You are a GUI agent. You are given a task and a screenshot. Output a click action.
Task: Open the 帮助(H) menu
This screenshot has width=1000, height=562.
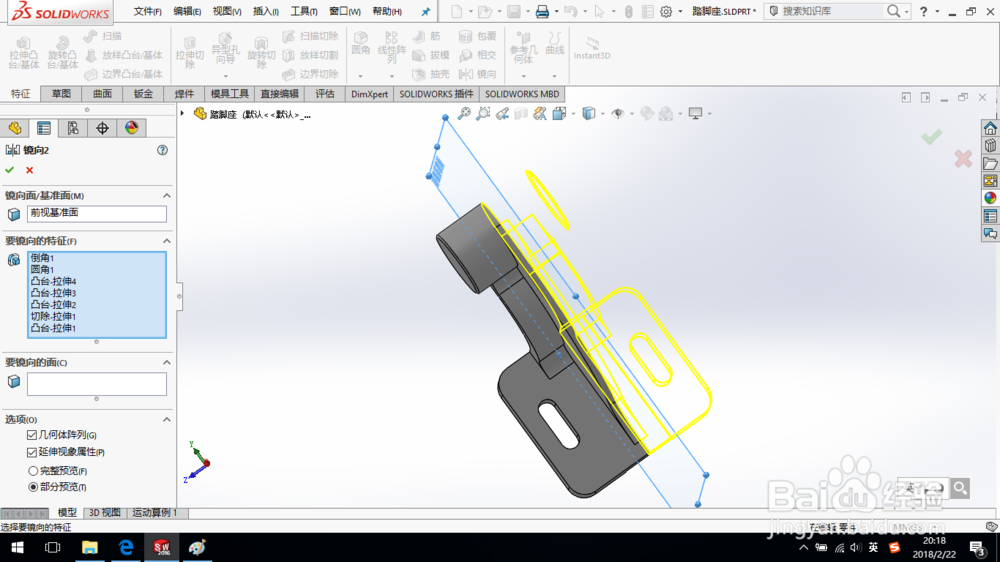tap(386, 11)
